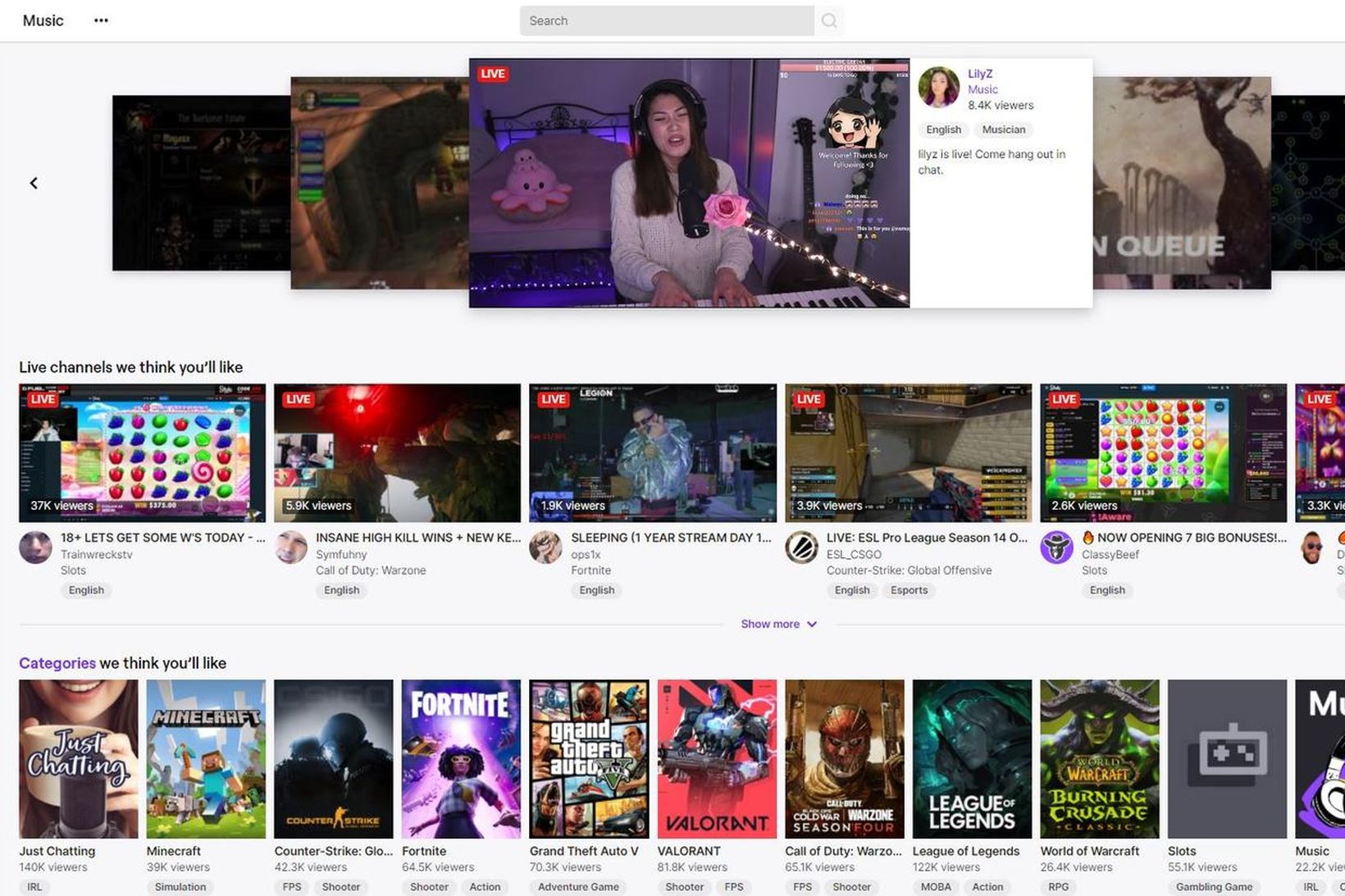Expand Show more live channels

[x=778, y=624]
